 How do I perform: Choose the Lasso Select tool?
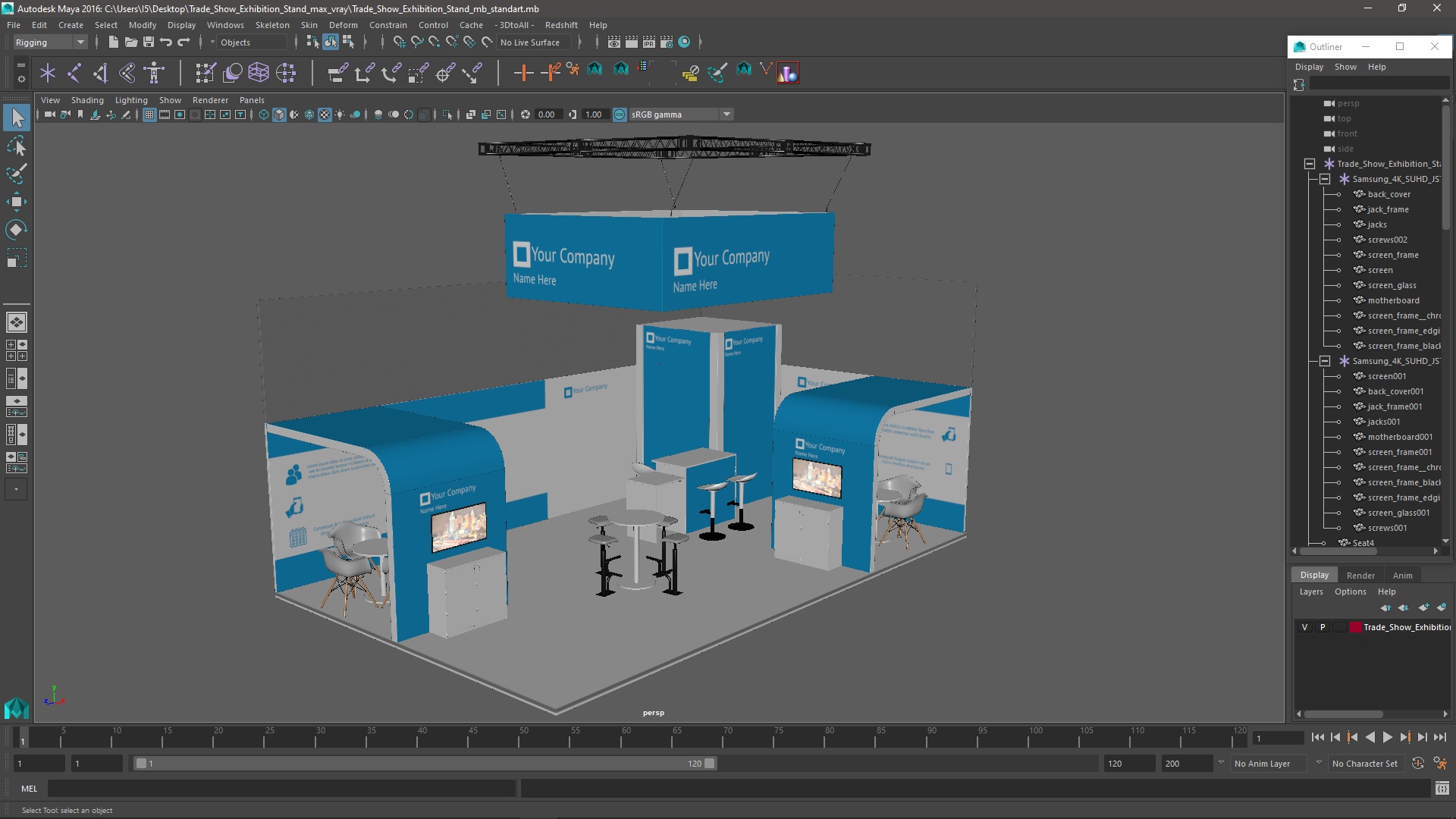point(16,146)
